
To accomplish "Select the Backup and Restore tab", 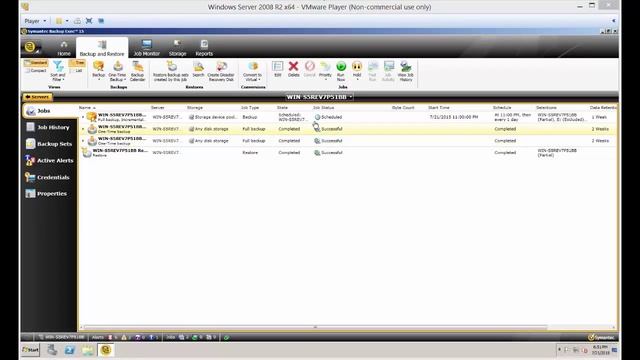I will tap(102, 48).
